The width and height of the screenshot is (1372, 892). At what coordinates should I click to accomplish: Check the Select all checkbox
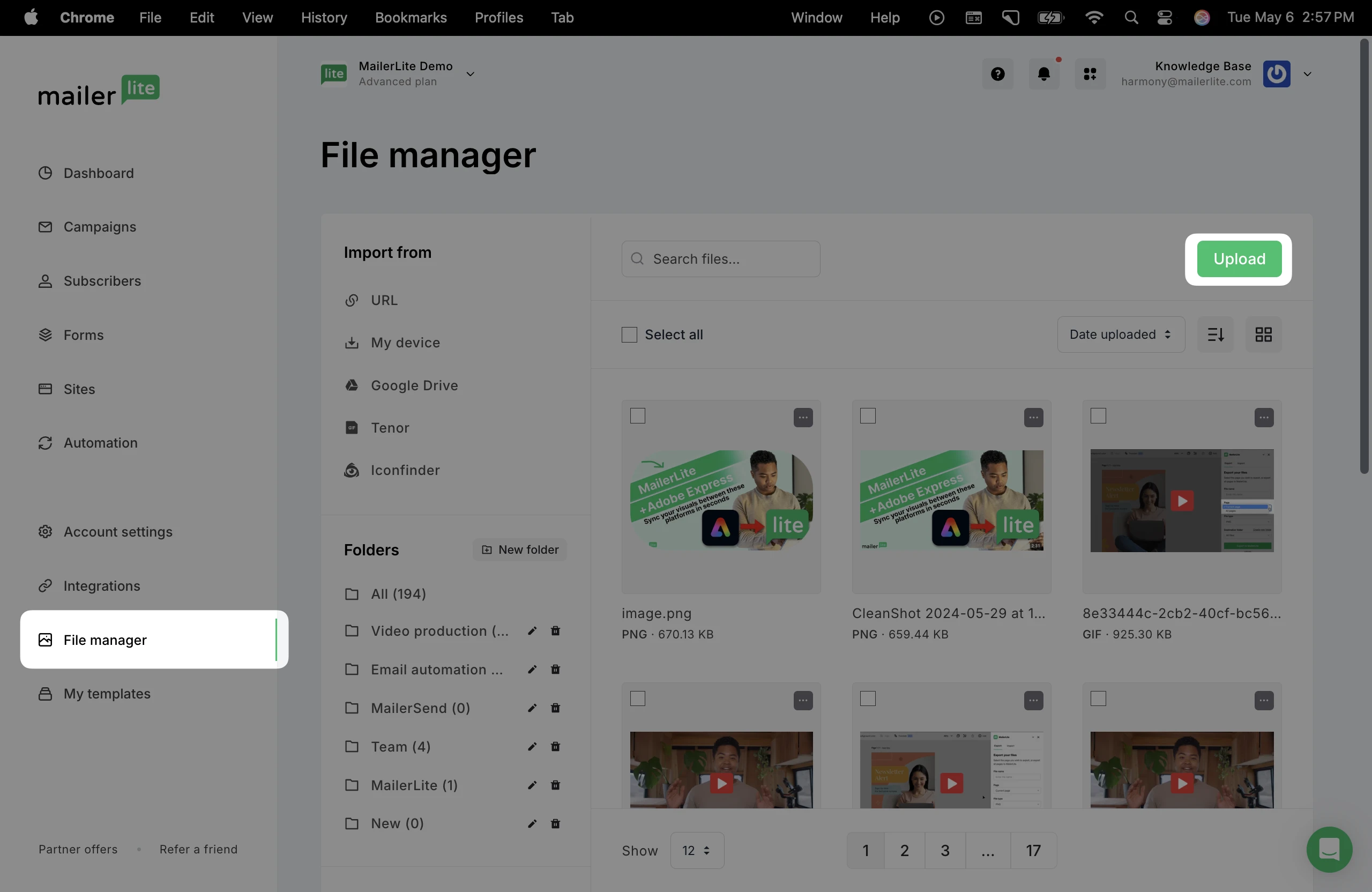pyautogui.click(x=629, y=334)
